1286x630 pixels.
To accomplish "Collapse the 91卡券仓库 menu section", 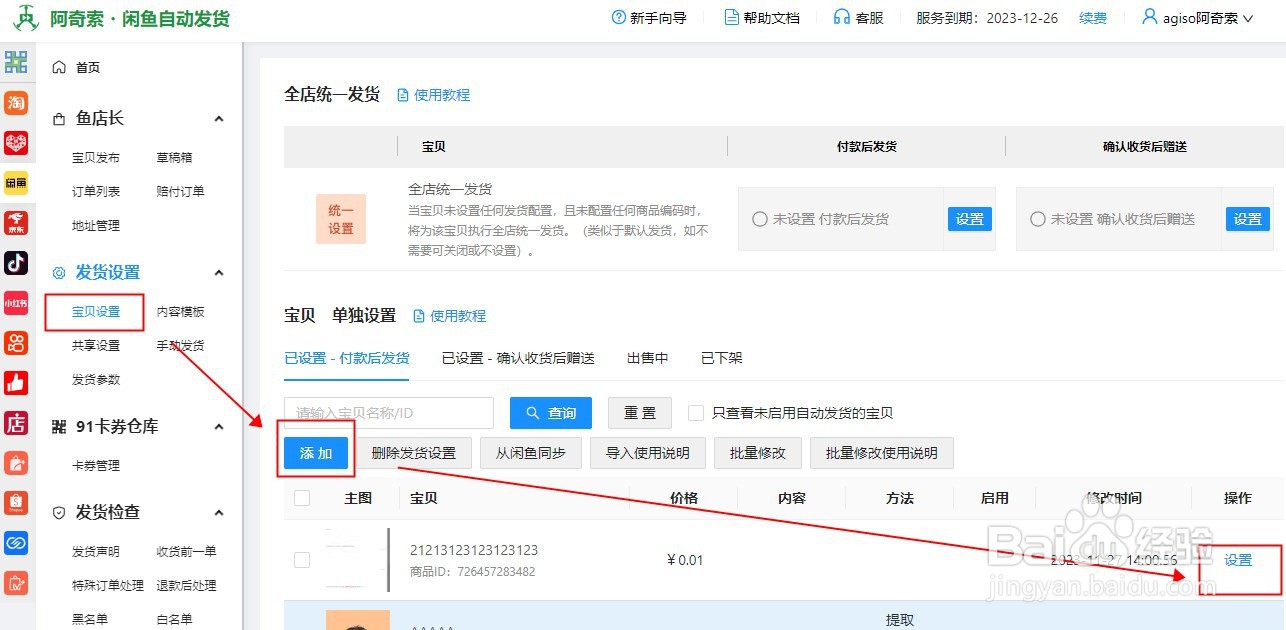I will point(219,427).
